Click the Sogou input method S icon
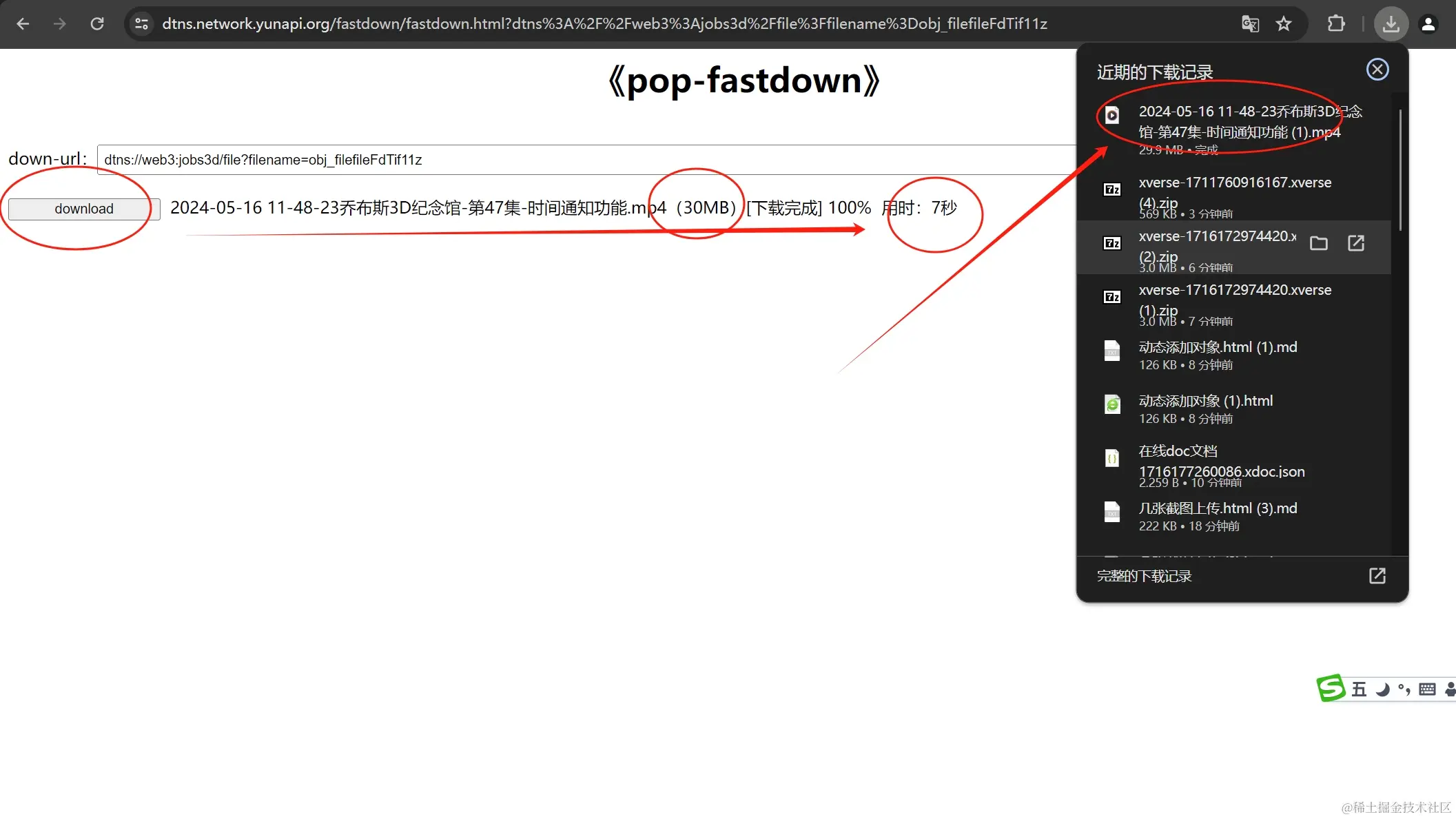Image resolution: width=1456 pixels, height=819 pixels. click(1330, 688)
